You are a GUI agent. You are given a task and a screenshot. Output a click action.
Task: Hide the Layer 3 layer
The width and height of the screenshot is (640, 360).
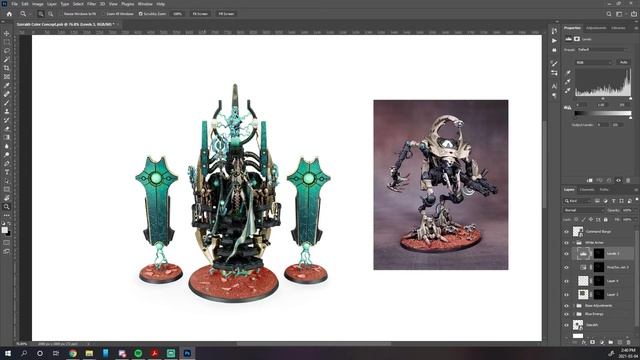click(x=566, y=294)
